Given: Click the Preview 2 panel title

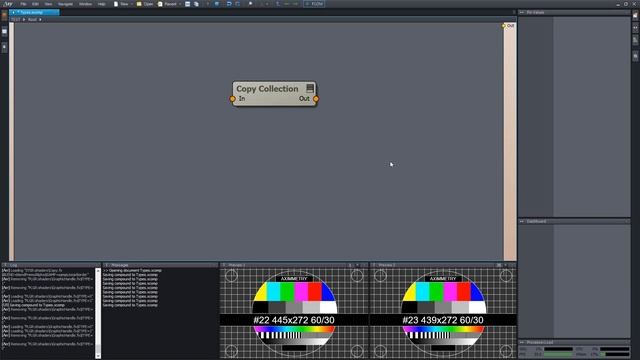Looking at the screenshot, I should pyautogui.click(x=386, y=265).
